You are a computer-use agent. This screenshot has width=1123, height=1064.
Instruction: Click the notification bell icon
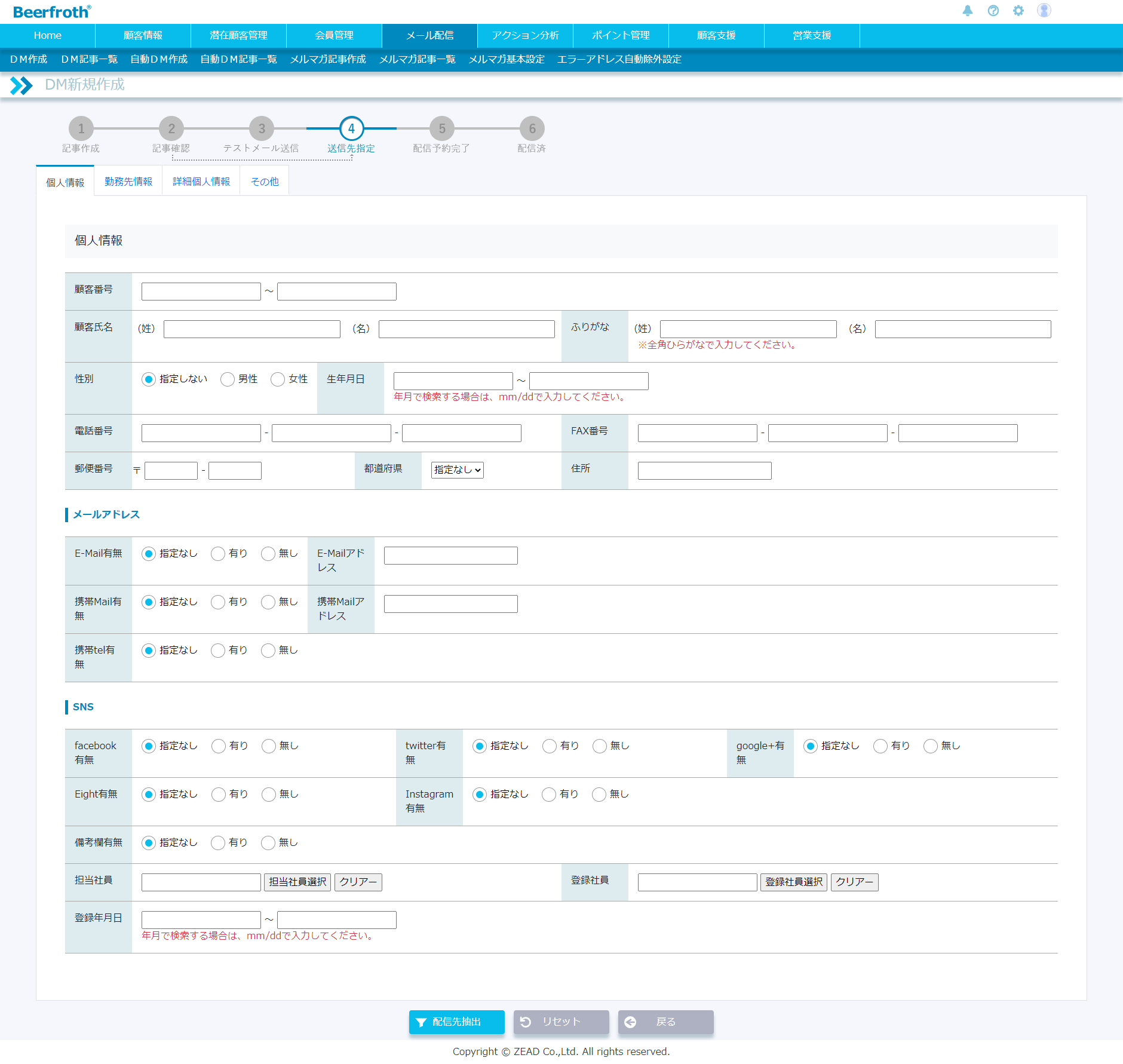point(967,11)
